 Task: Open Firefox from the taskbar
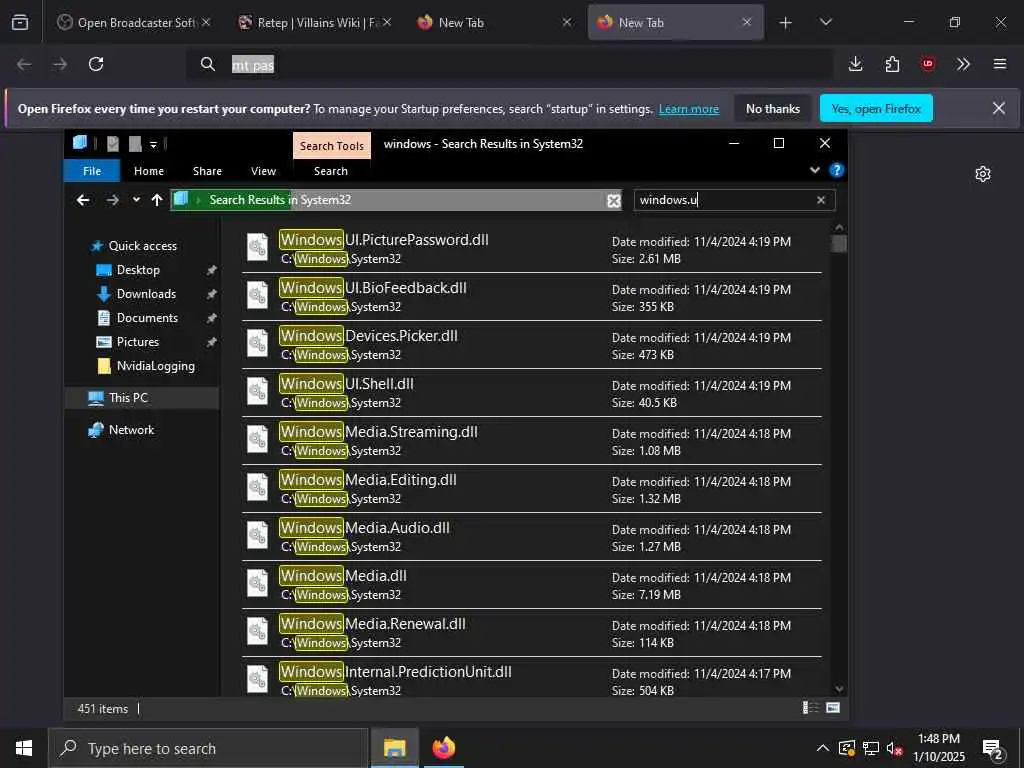tap(444, 748)
